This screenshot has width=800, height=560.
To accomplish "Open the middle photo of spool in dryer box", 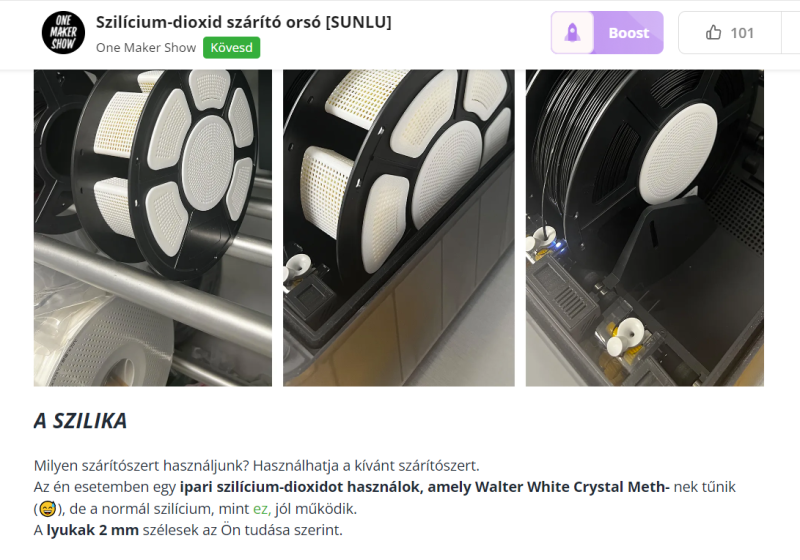I will tap(398, 227).
